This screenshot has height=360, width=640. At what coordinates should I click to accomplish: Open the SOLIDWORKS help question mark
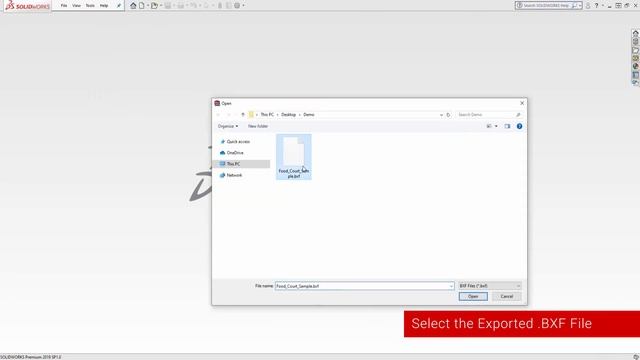(x=596, y=6)
